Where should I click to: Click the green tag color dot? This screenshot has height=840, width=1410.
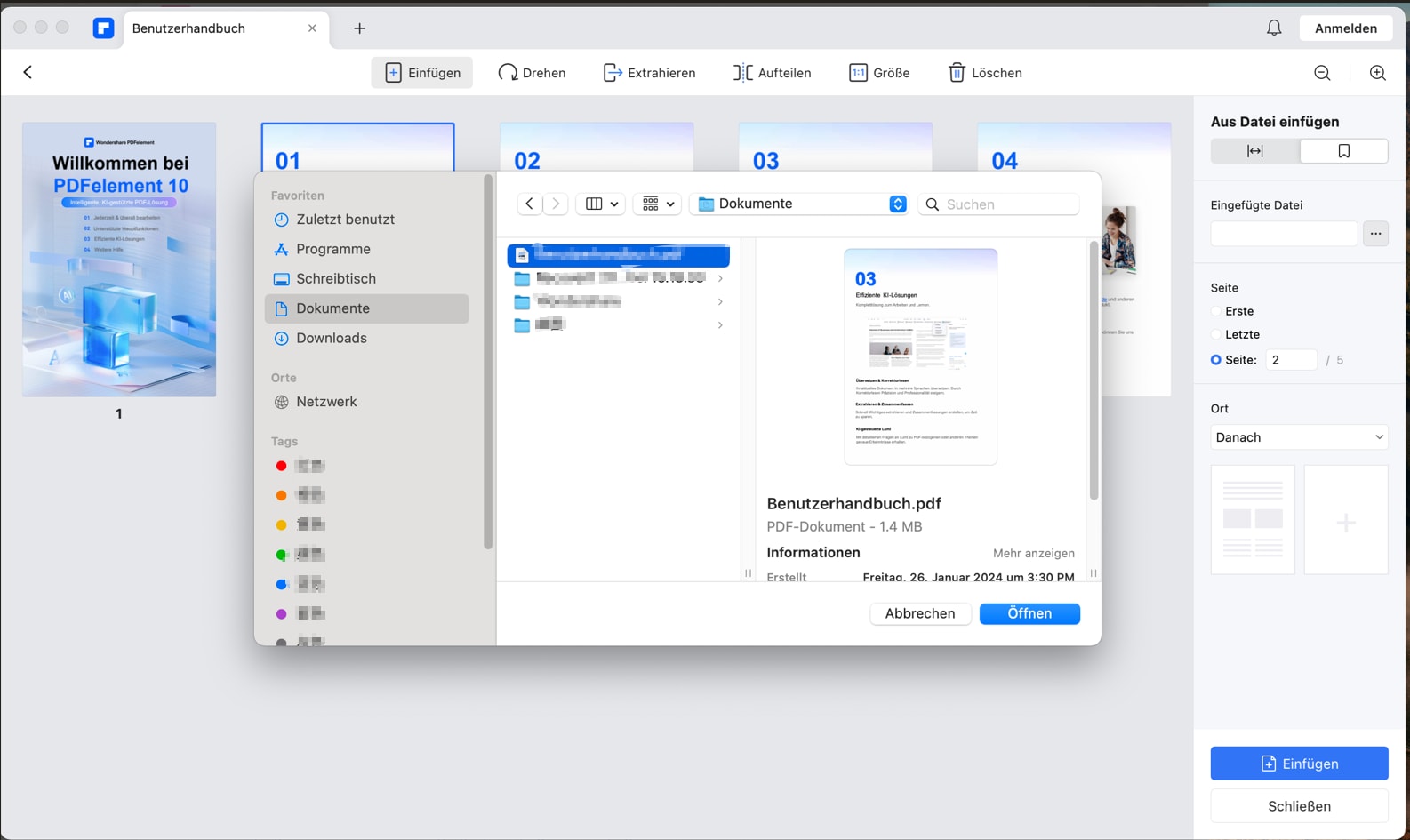(x=282, y=555)
